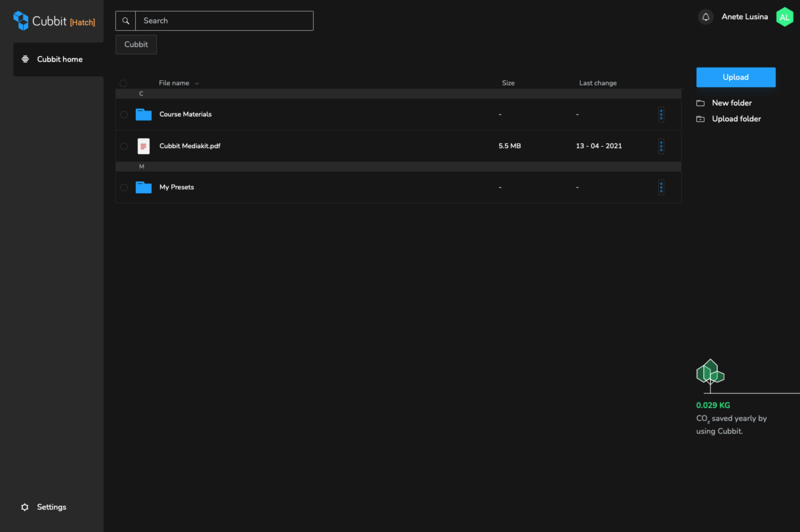This screenshot has width=800, height=532.
Task: Open more options for My Presets
Action: click(661, 187)
